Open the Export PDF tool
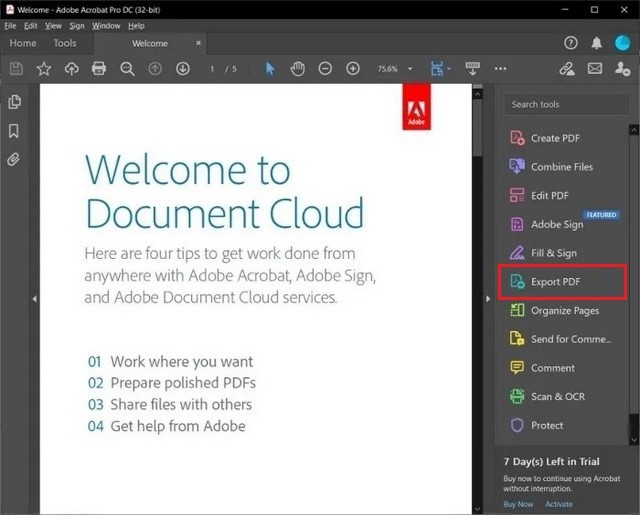The height and width of the screenshot is (515, 640). [562, 282]
